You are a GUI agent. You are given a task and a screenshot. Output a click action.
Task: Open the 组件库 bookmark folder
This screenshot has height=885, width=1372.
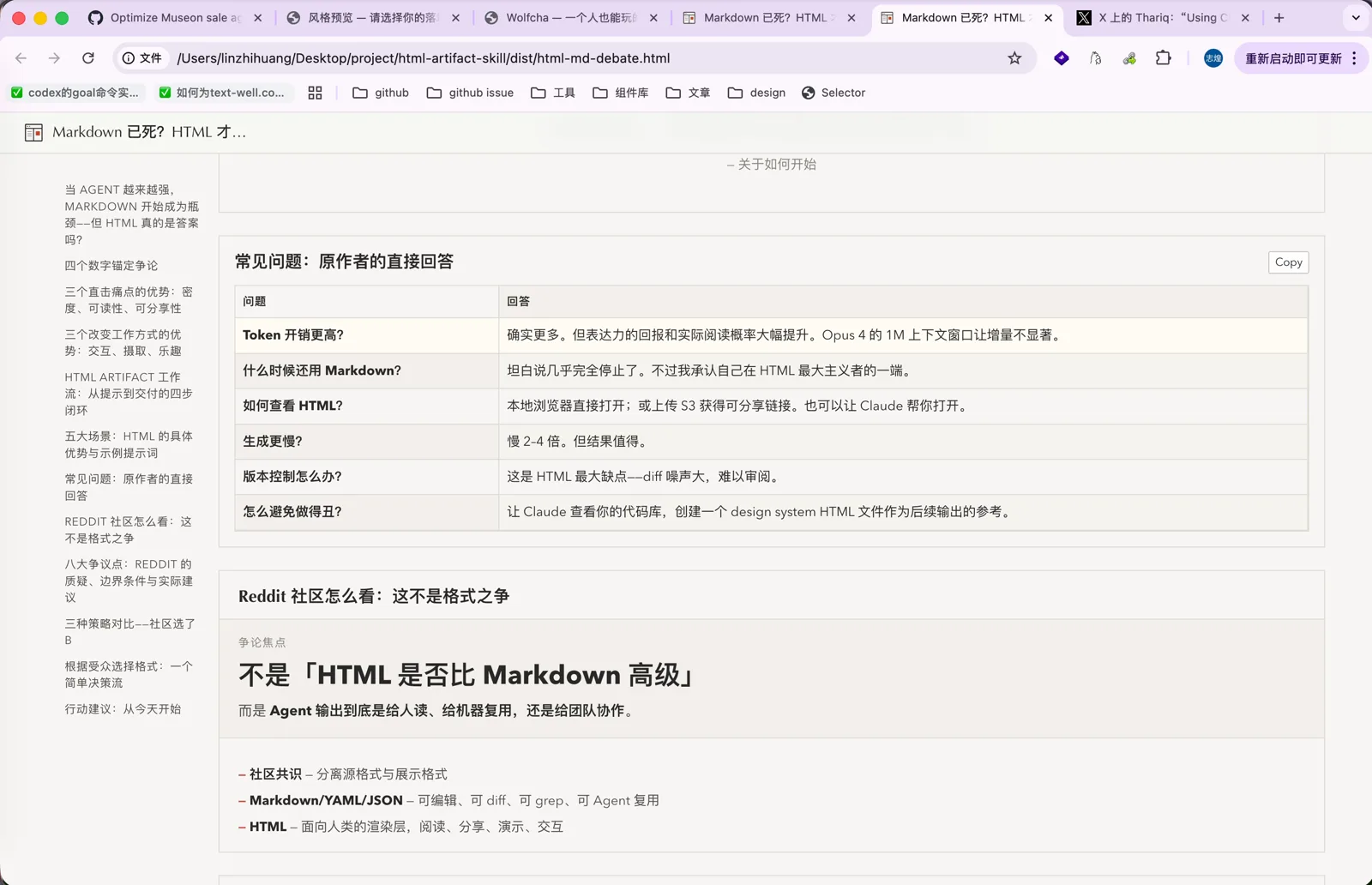[x=621, y=93]
